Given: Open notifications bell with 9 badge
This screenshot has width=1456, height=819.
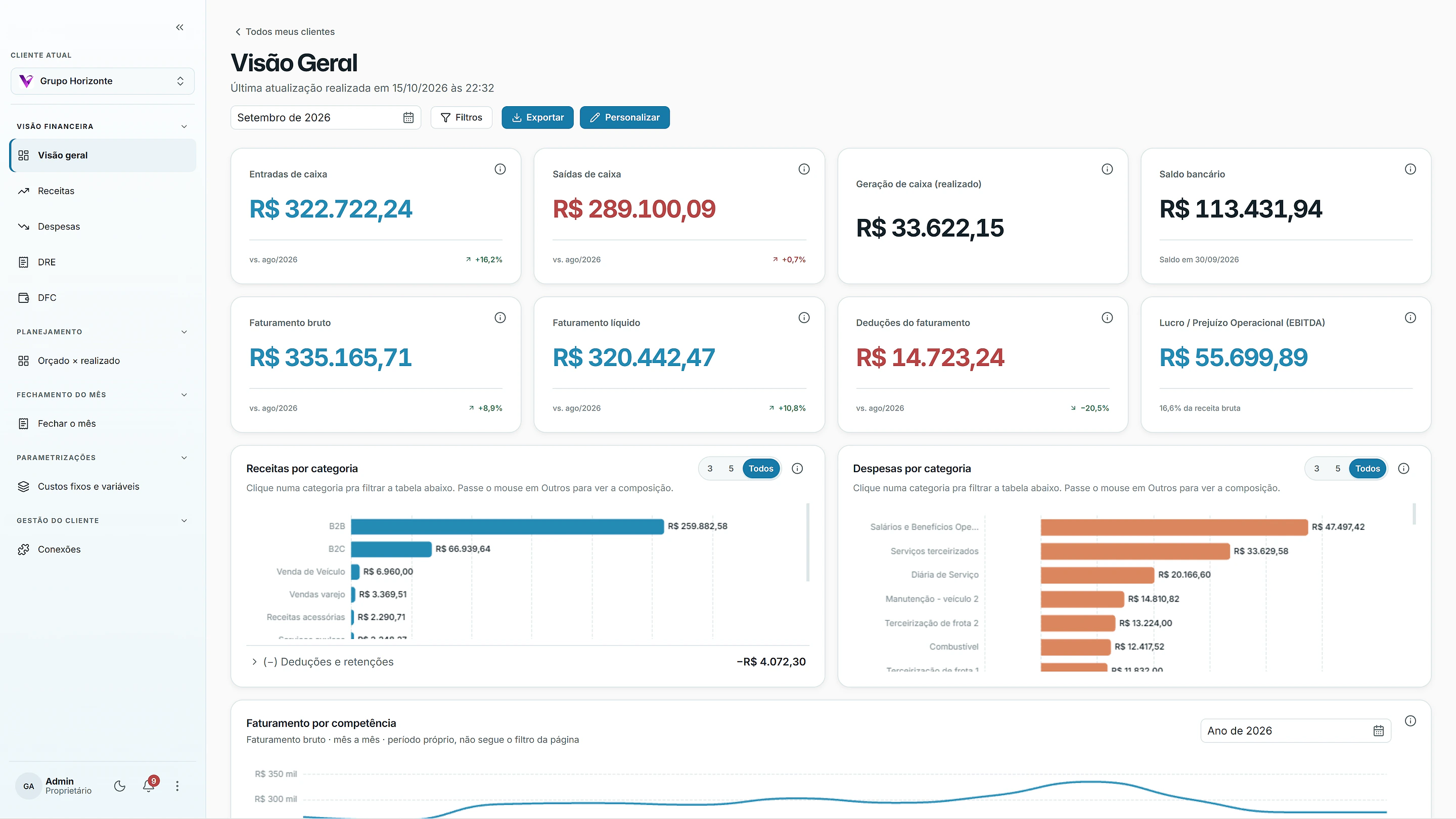Looking at the screenshot, I should coord(149,785).
